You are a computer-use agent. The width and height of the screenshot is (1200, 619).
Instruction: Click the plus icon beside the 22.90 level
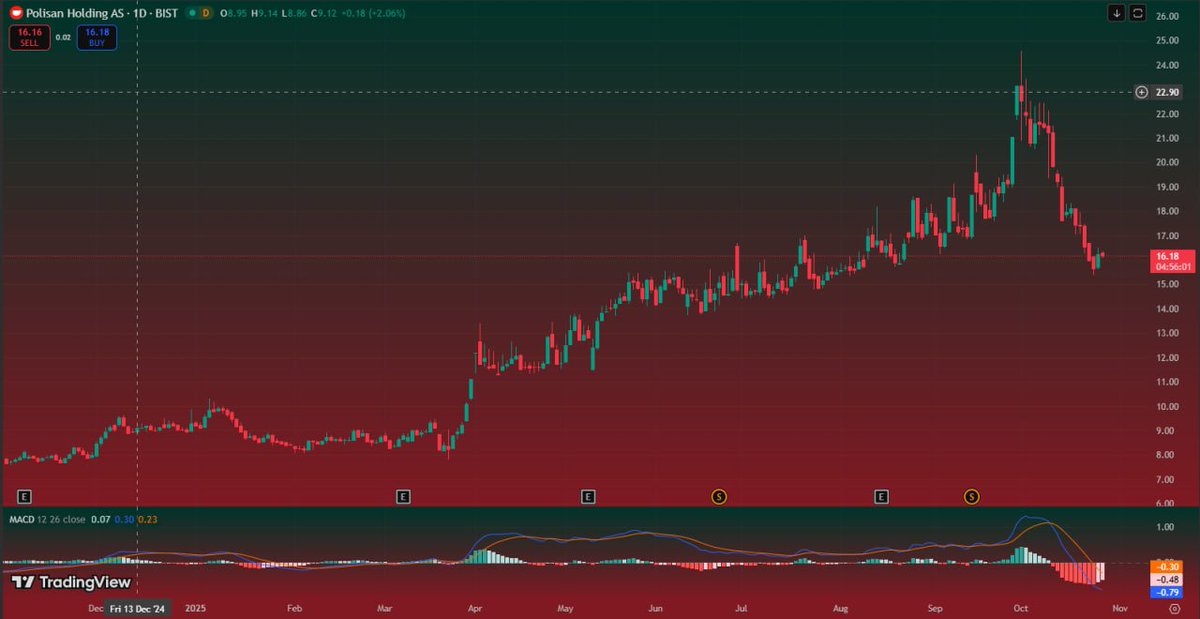[1140, 91]
